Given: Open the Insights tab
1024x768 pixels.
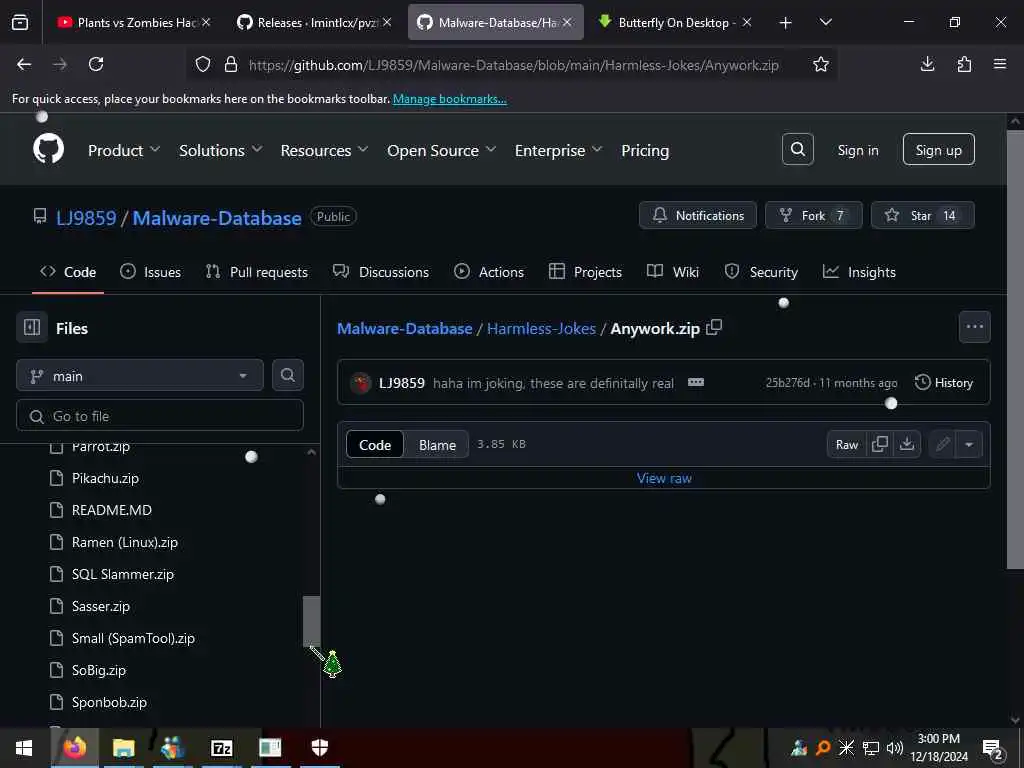Looking at the screenshot, I should pos(859,272).
